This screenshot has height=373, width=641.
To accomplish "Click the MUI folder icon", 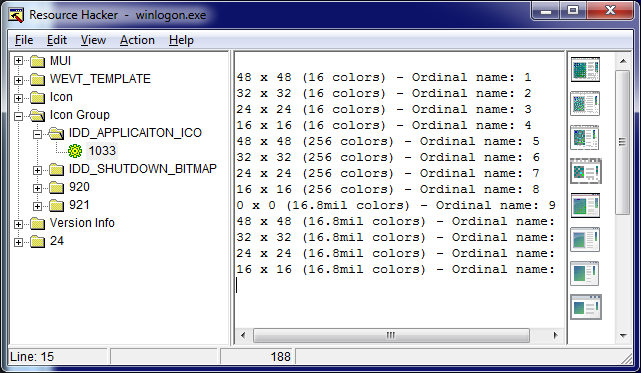I will (x=38, y=61).
